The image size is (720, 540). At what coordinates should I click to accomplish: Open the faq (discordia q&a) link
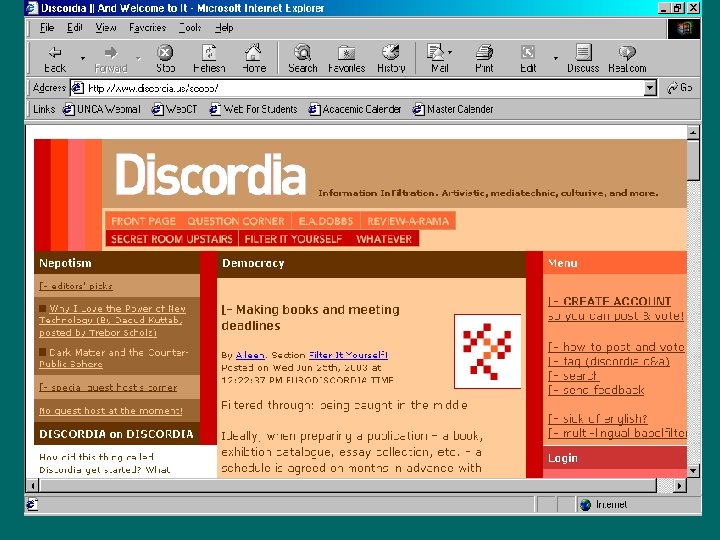(x=609, y=361)
